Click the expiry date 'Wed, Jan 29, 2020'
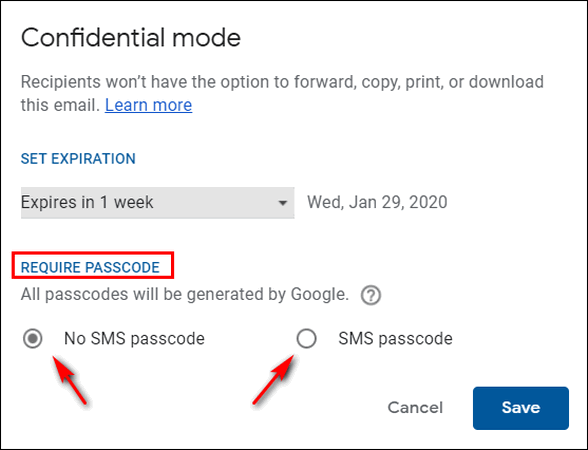 pyautogui.click(x=377, y=202)
